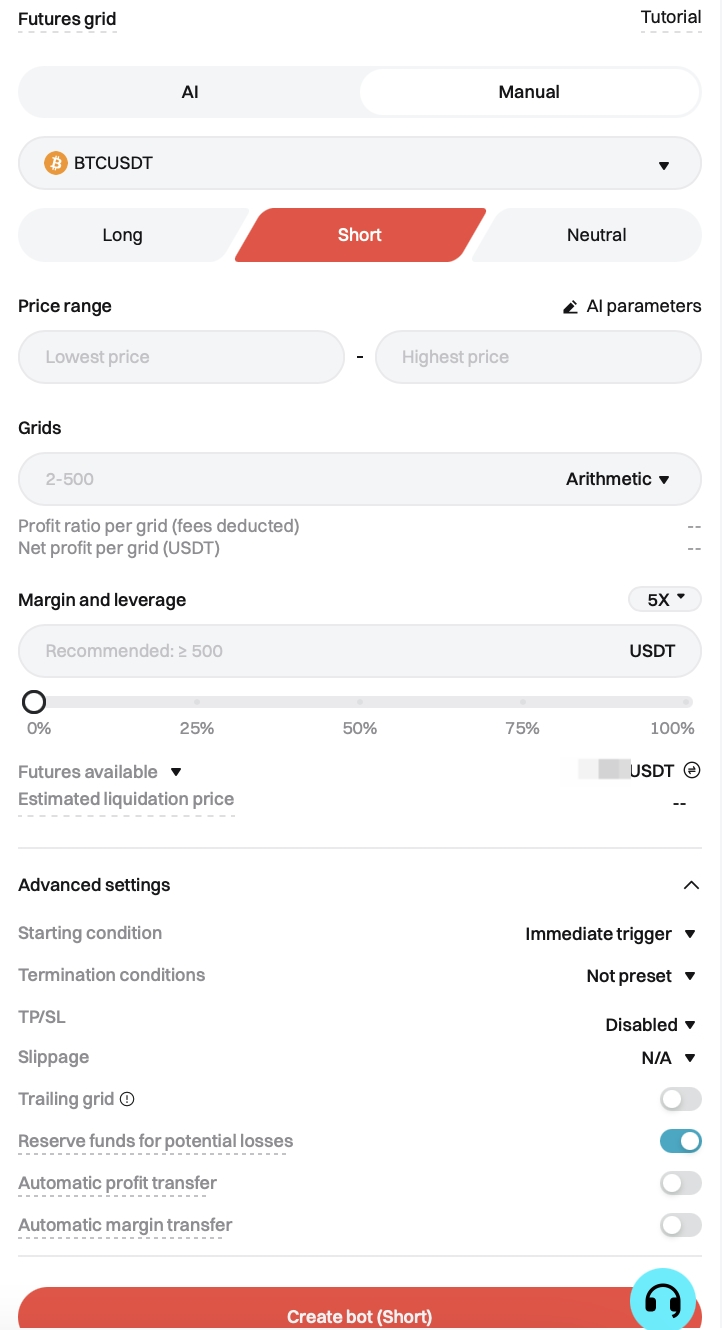
Task: Click the transfer icon next to USDT balance
Action: pyautogui.click(x=692, y=770)
